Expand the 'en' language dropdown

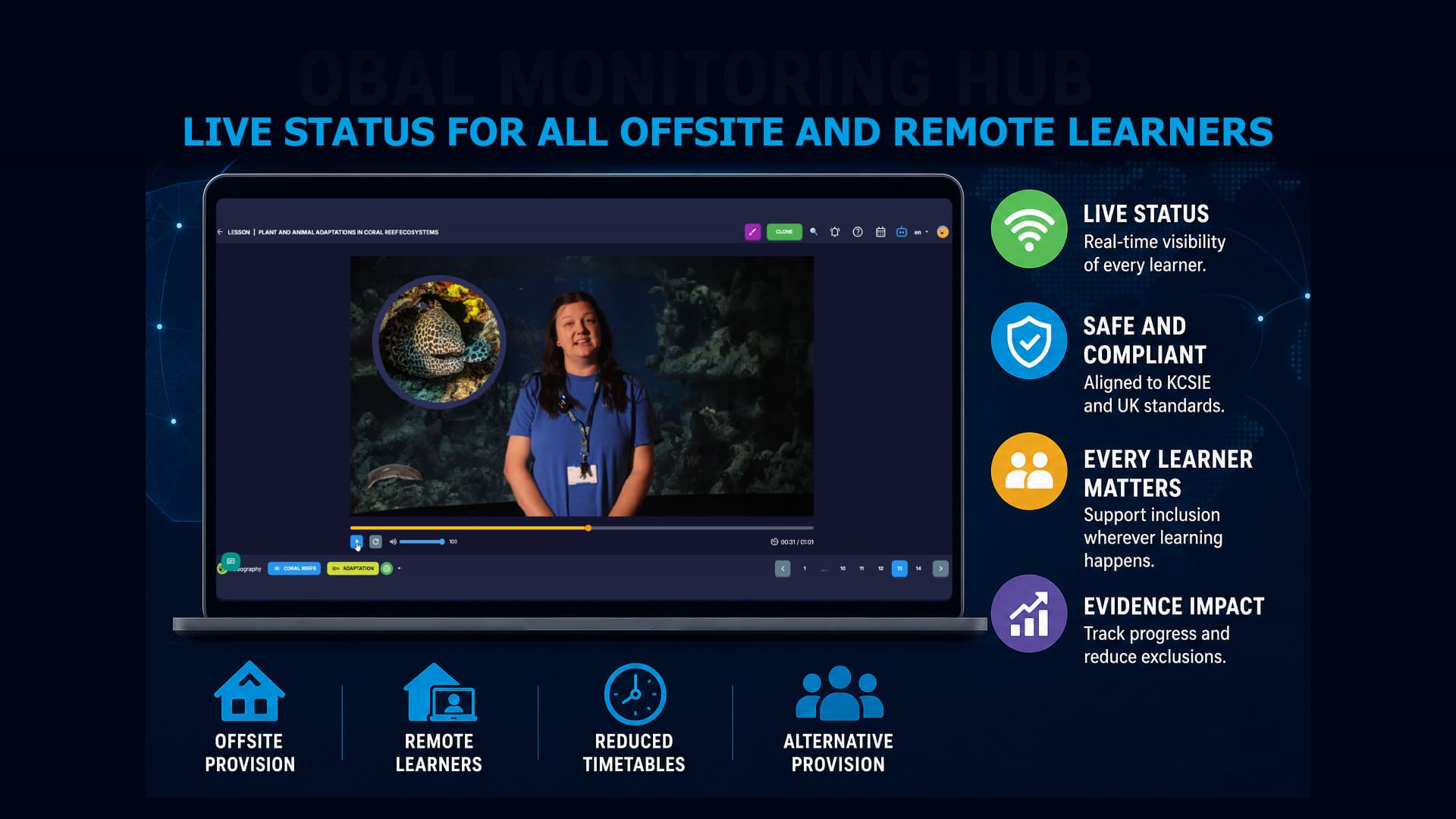click(x=921, y=232)
